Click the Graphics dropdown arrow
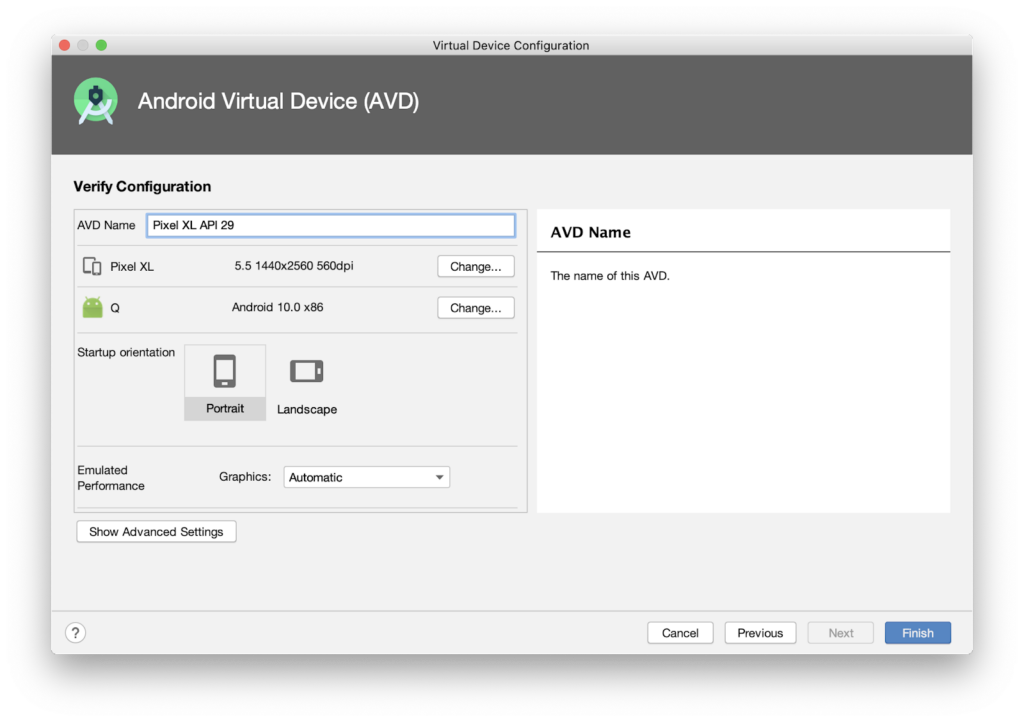This screenshot has height=722, width=1024. click(x=439, y=477)
